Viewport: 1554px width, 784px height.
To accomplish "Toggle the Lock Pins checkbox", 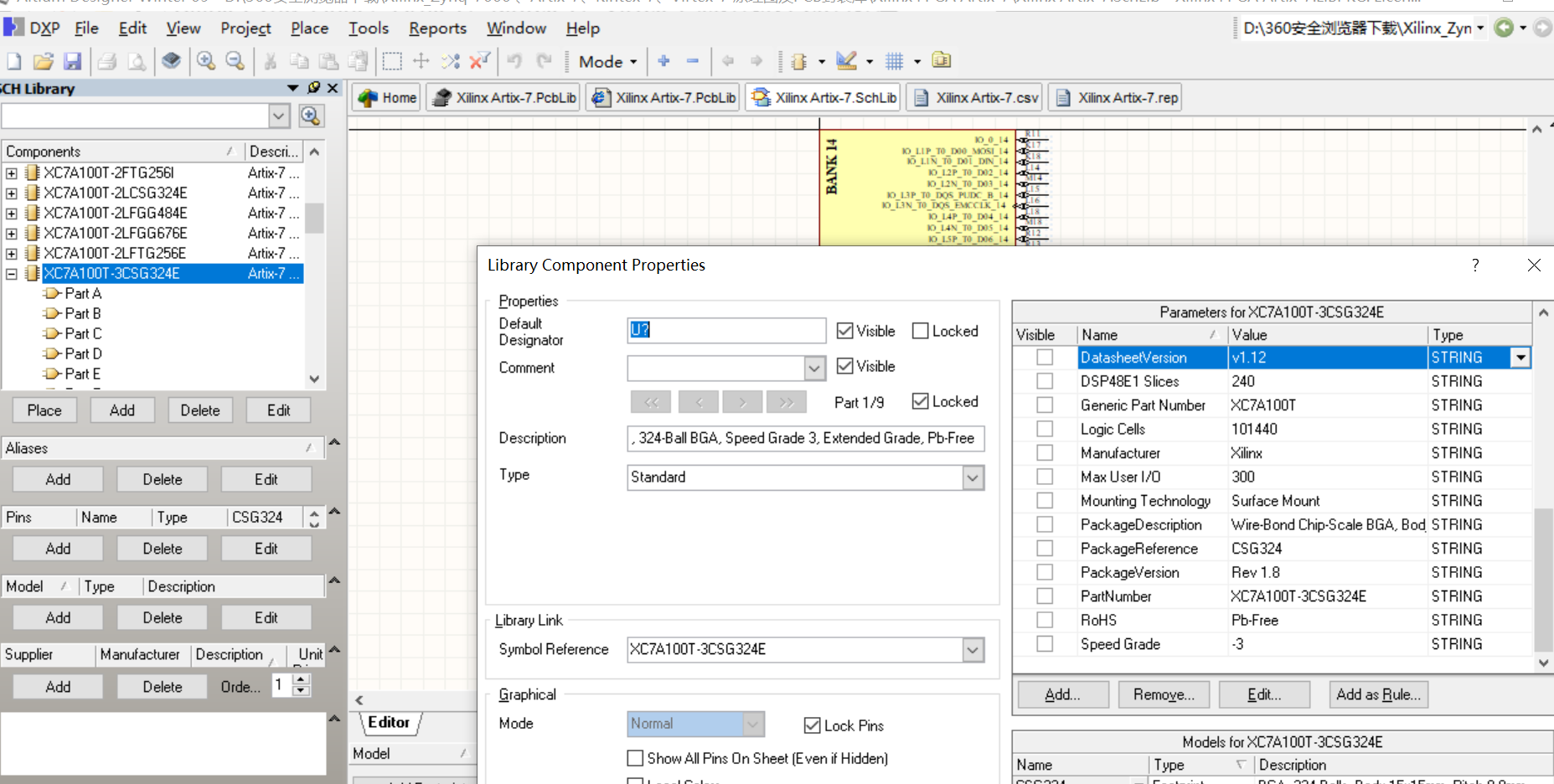I will 812,725.
